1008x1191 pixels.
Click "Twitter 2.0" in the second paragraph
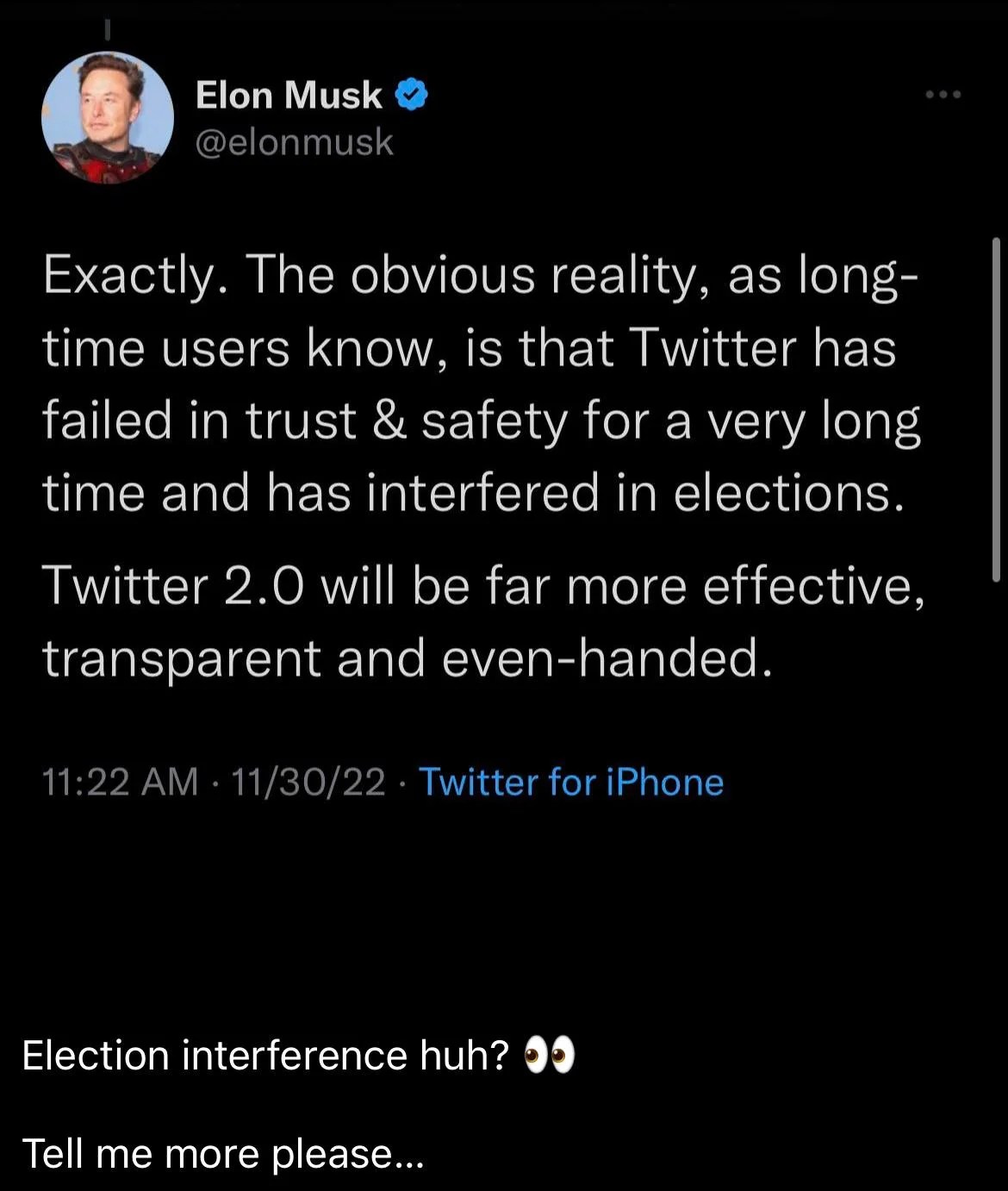174,586
